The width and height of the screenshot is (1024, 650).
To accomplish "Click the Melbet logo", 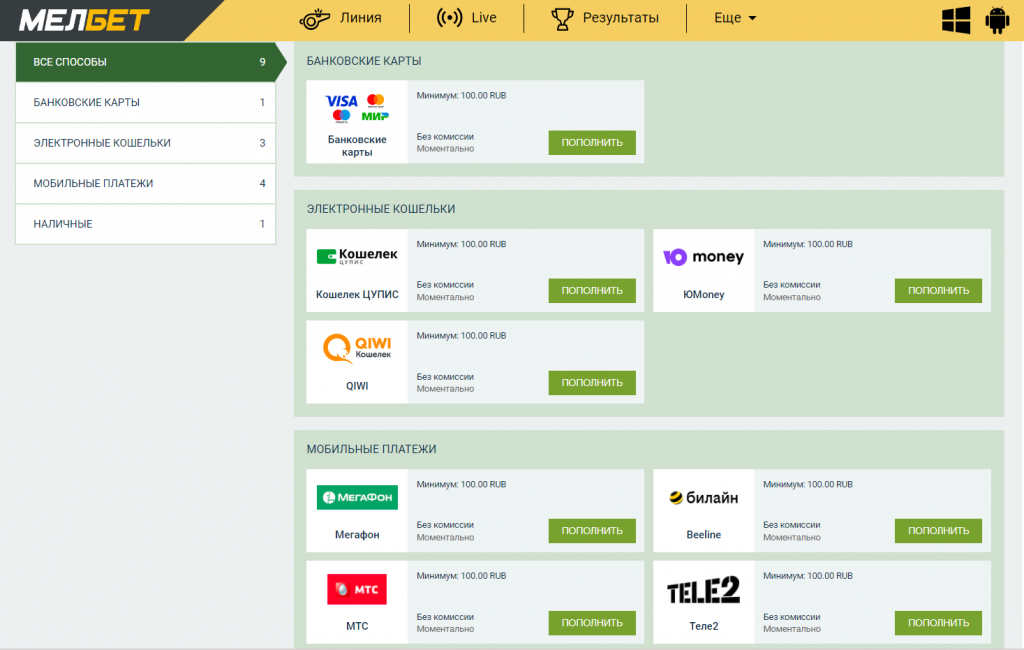I will (84, 20).
